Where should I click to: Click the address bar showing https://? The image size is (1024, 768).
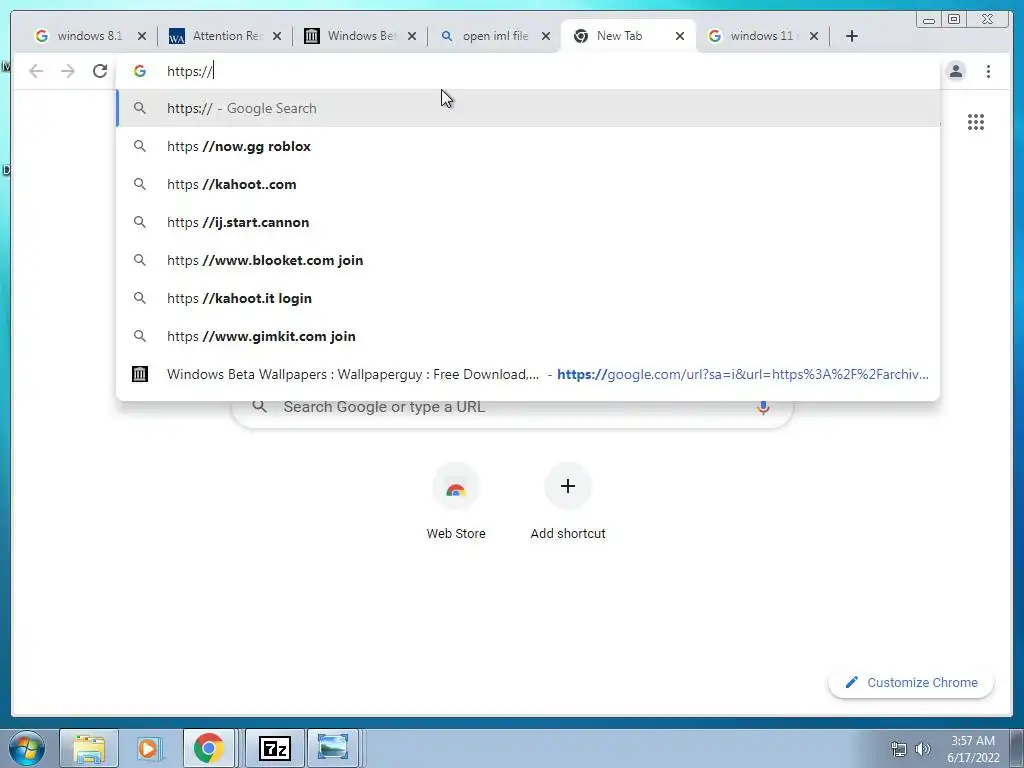(528, 71)
